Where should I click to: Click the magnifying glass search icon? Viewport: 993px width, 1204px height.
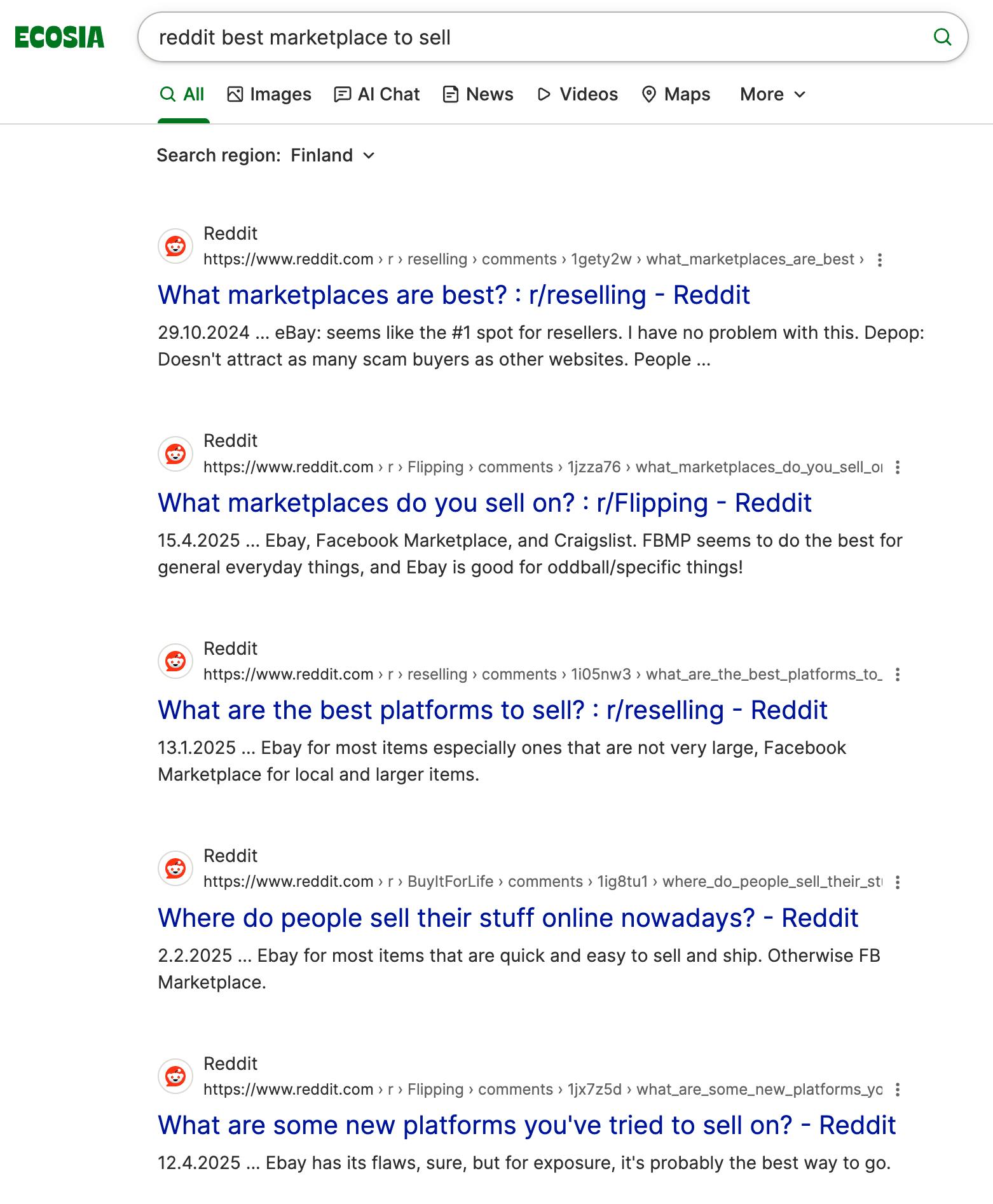point(943,38)
